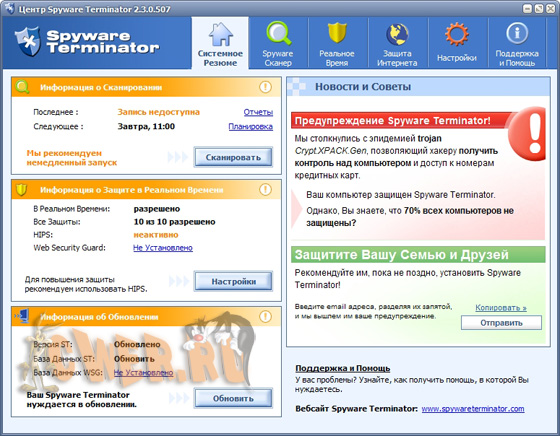560x436 pixels.
Task: Switch to Защита Интернета tab label
Action: [397, 58]
